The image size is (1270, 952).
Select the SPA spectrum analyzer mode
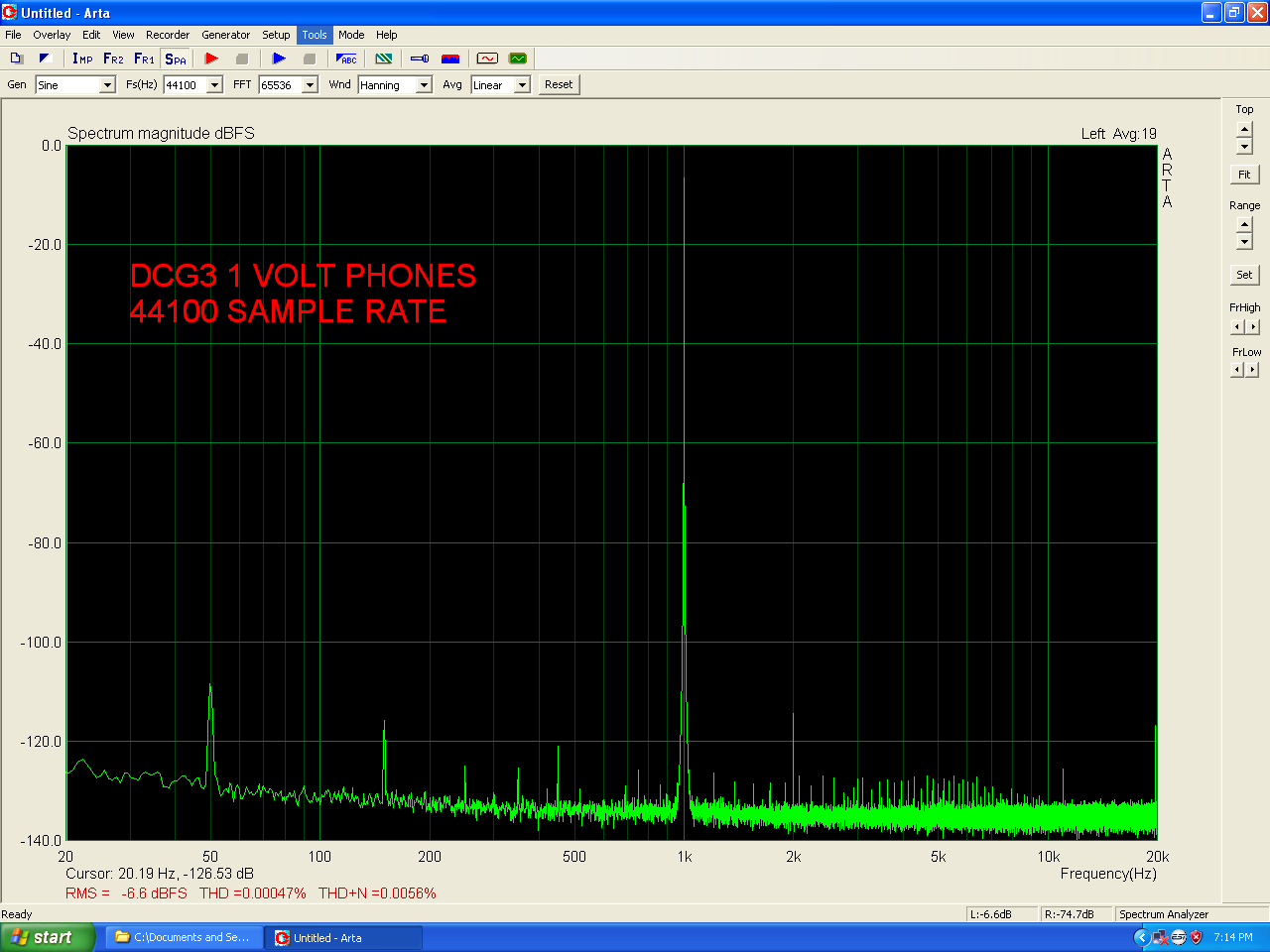[x=176, y=59]
